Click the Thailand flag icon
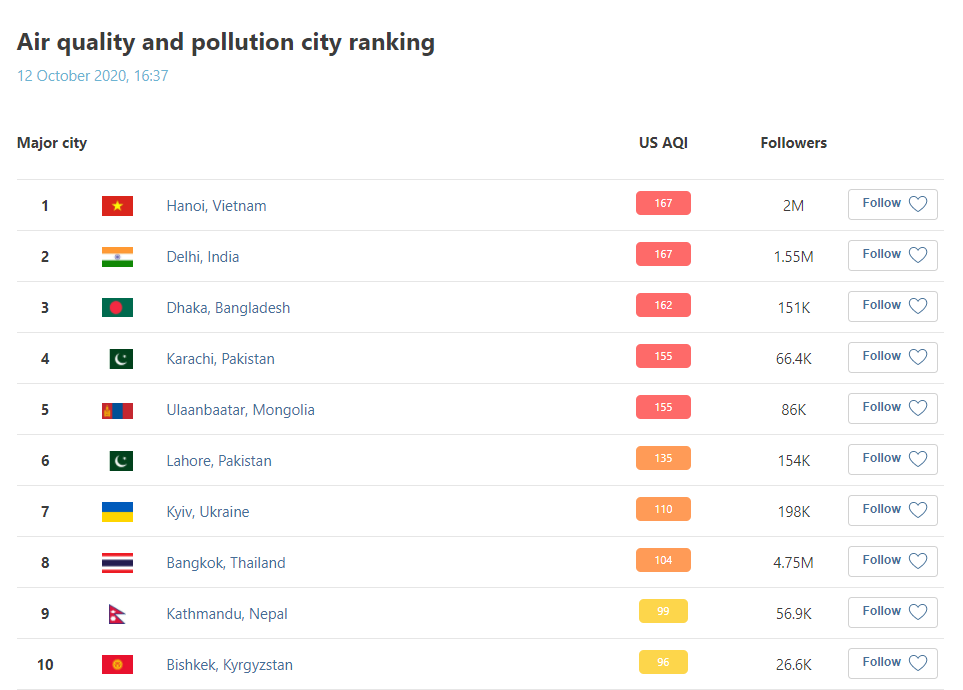963x690 pixels. (x=117, y=563)
